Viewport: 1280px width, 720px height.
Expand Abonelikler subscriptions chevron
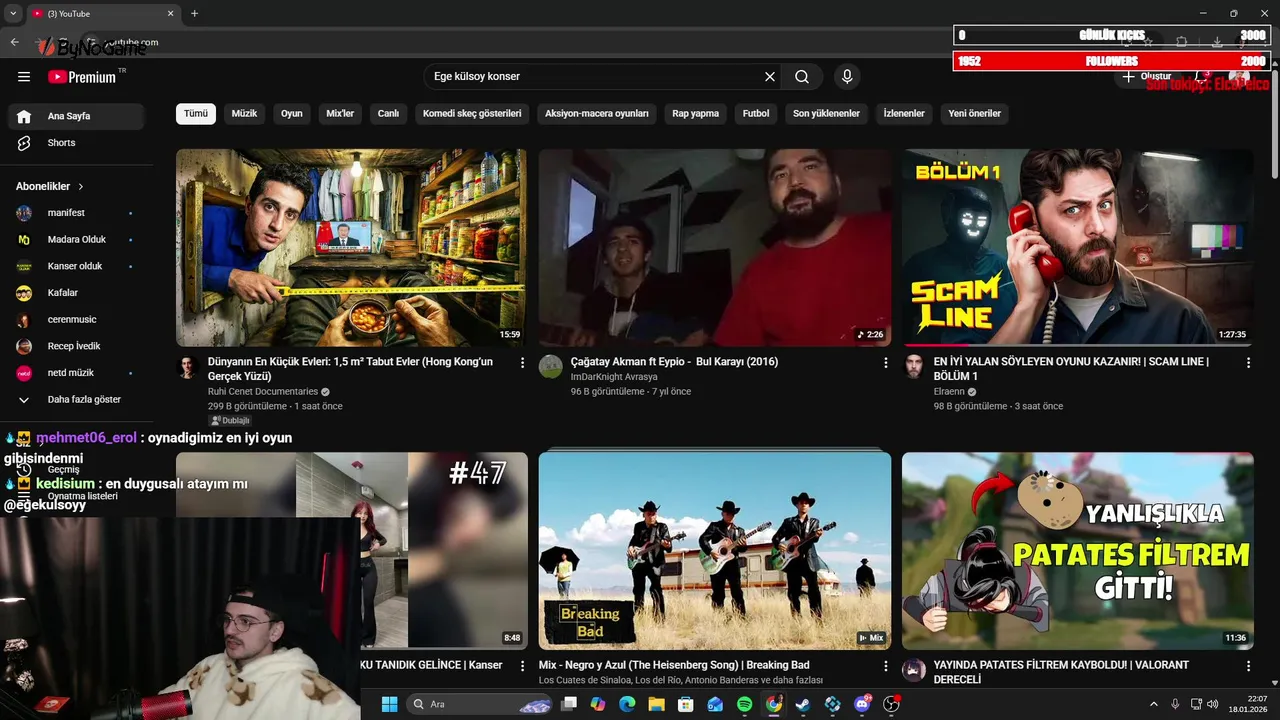[81, 187]
